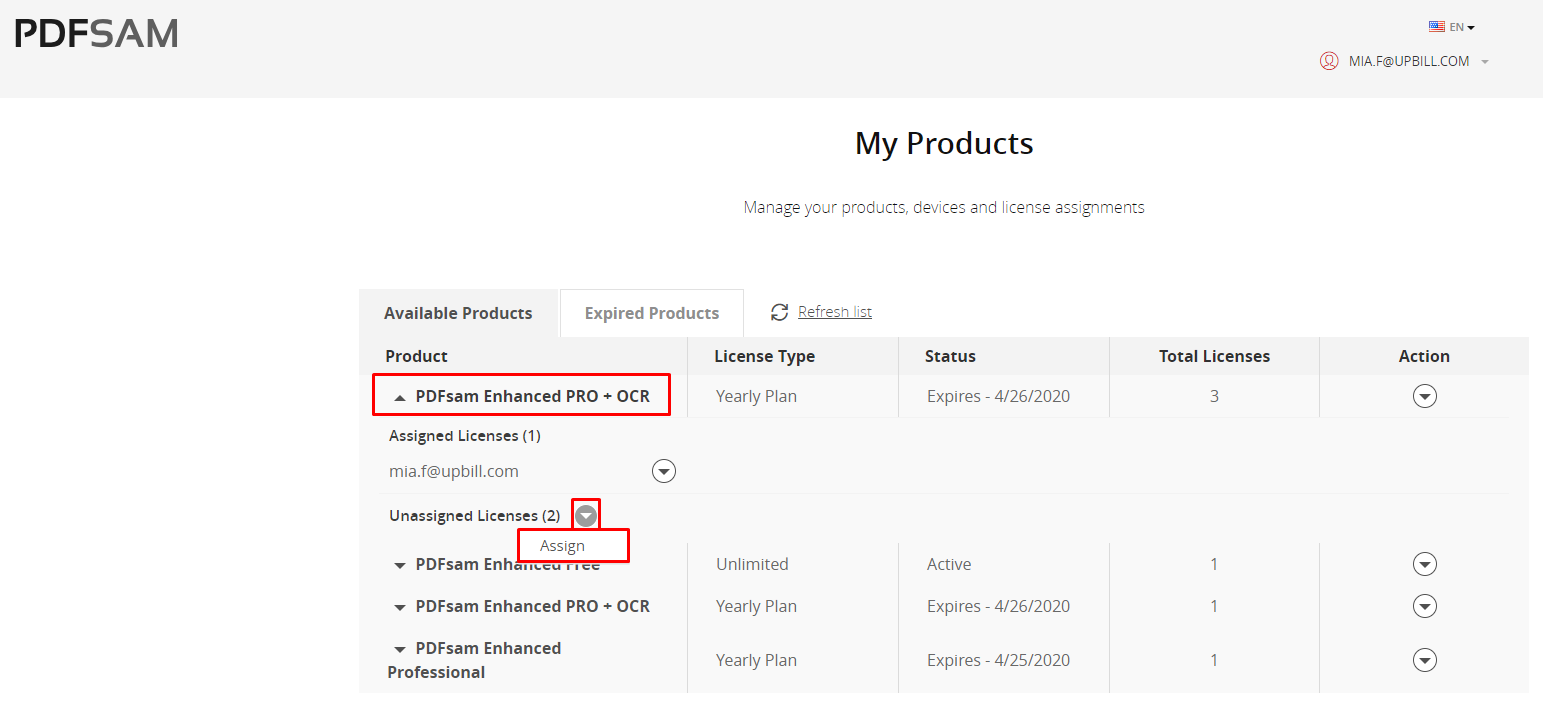Switch to the Available Products tab

(458, 313)
